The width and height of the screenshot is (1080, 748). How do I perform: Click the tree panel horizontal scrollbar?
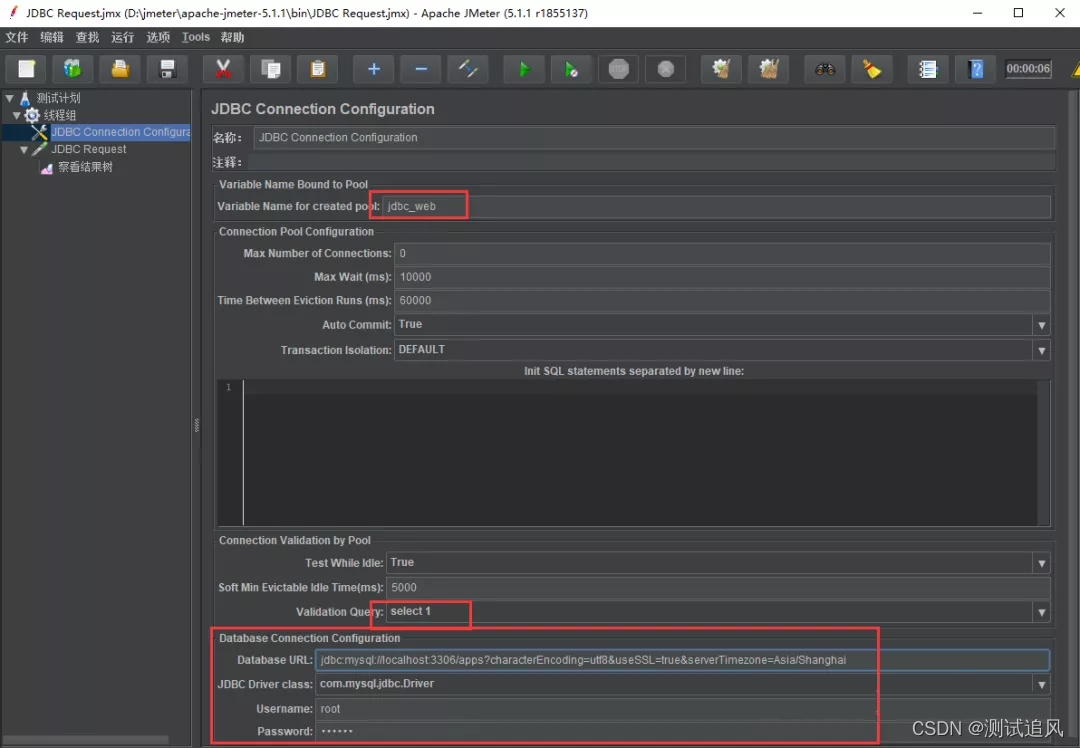[x=85, y=740]
